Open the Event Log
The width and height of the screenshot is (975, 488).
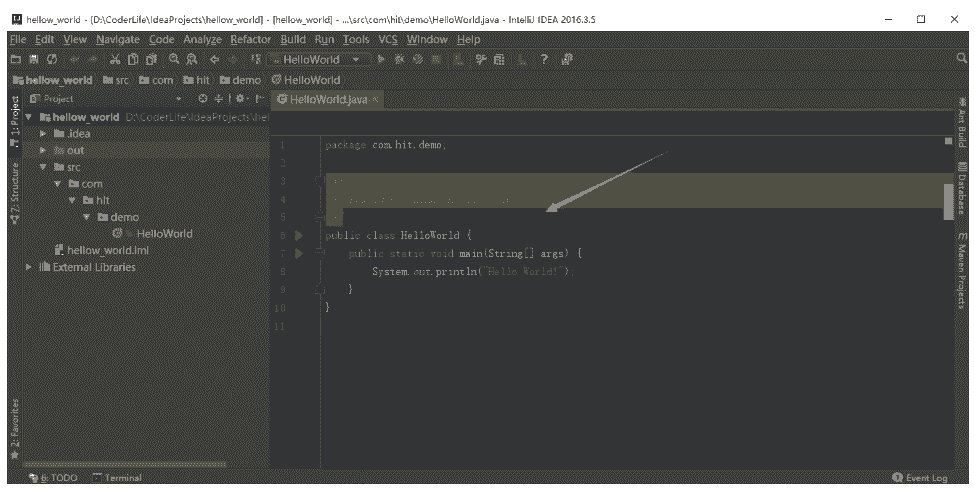[x=919, y=478]
